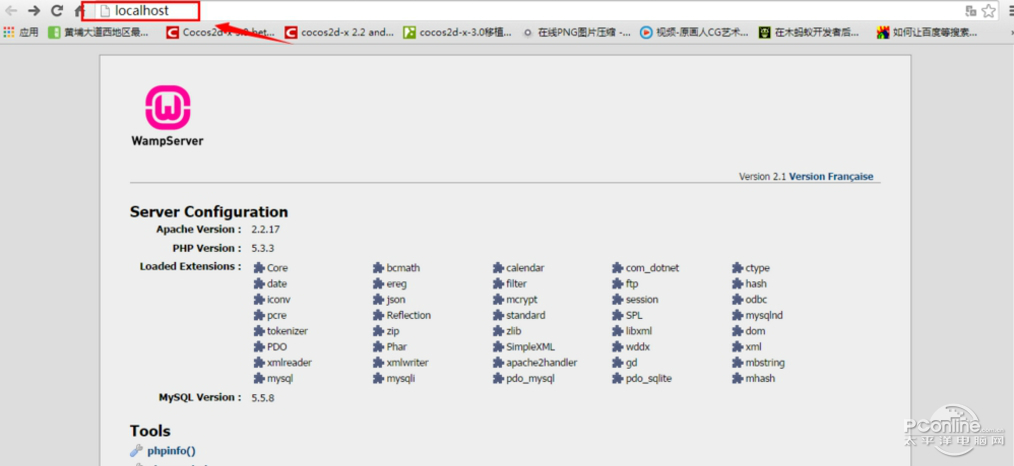The image size is (1014, 466).
Task: Click the browser forward arrow
Action: (x=34, y=10)
